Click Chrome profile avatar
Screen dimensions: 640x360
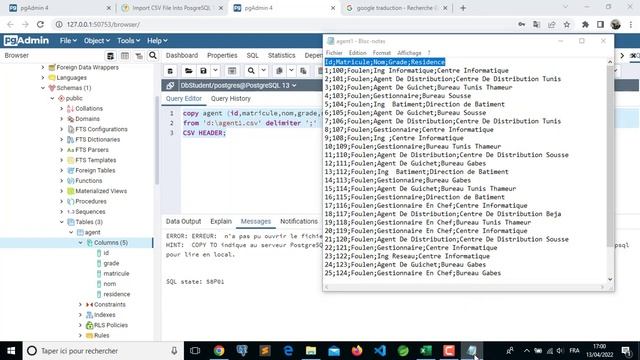616,24
